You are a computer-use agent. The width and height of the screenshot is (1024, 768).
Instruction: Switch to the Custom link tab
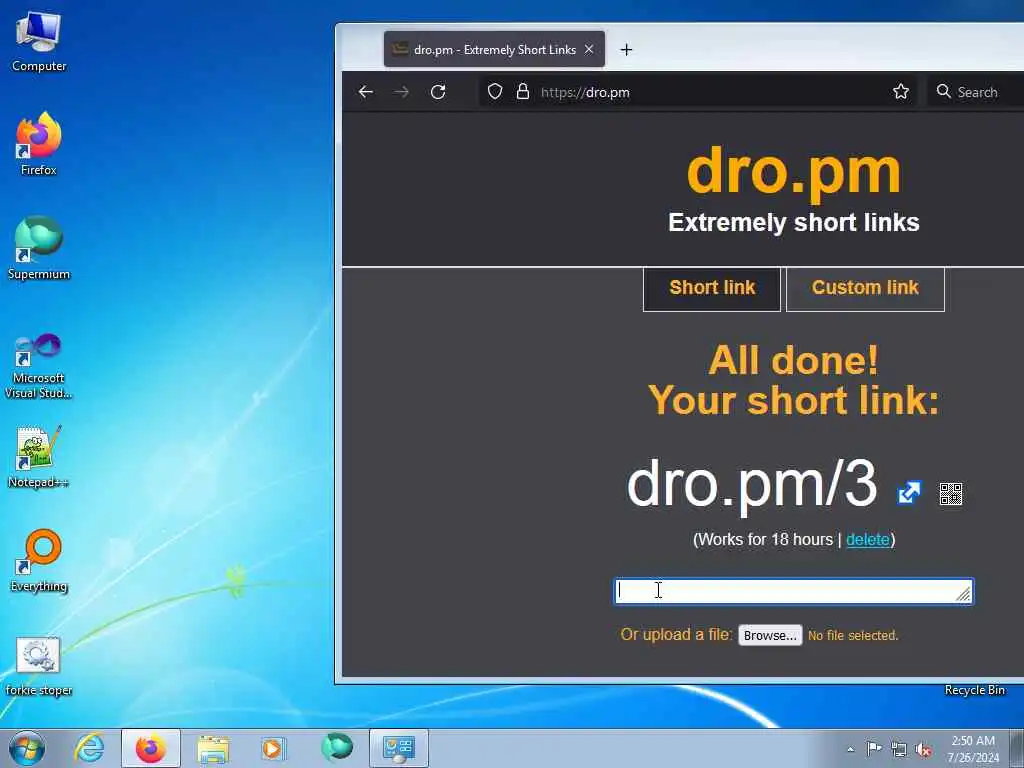[x=865, y=288]
